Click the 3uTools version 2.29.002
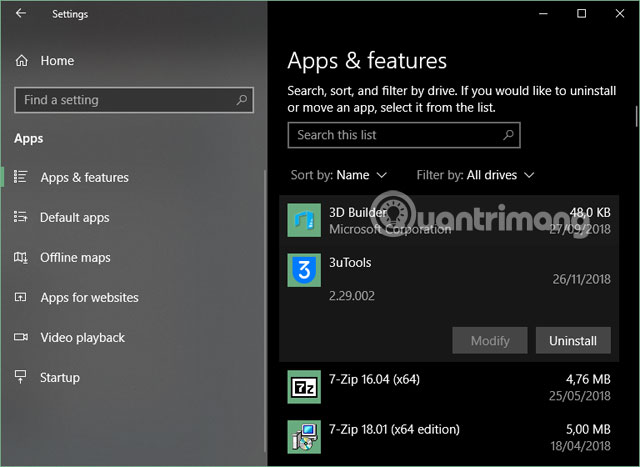Image resolution: width=640 pixels, height=467 pixels. (352, 296)
